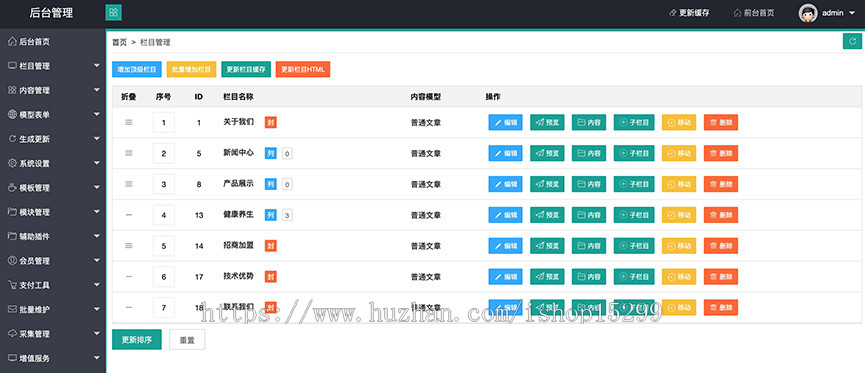Click the 封 type badge next to 技术优势

coord(270,277)
